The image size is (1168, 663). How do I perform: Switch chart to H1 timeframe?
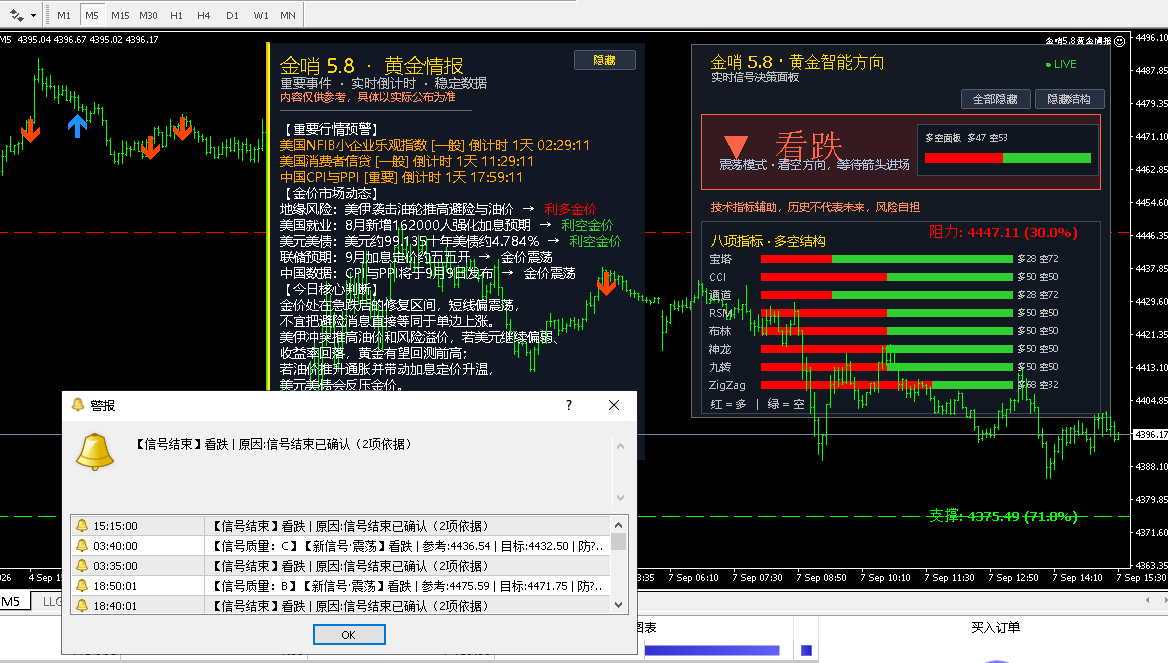coord(177,15)
